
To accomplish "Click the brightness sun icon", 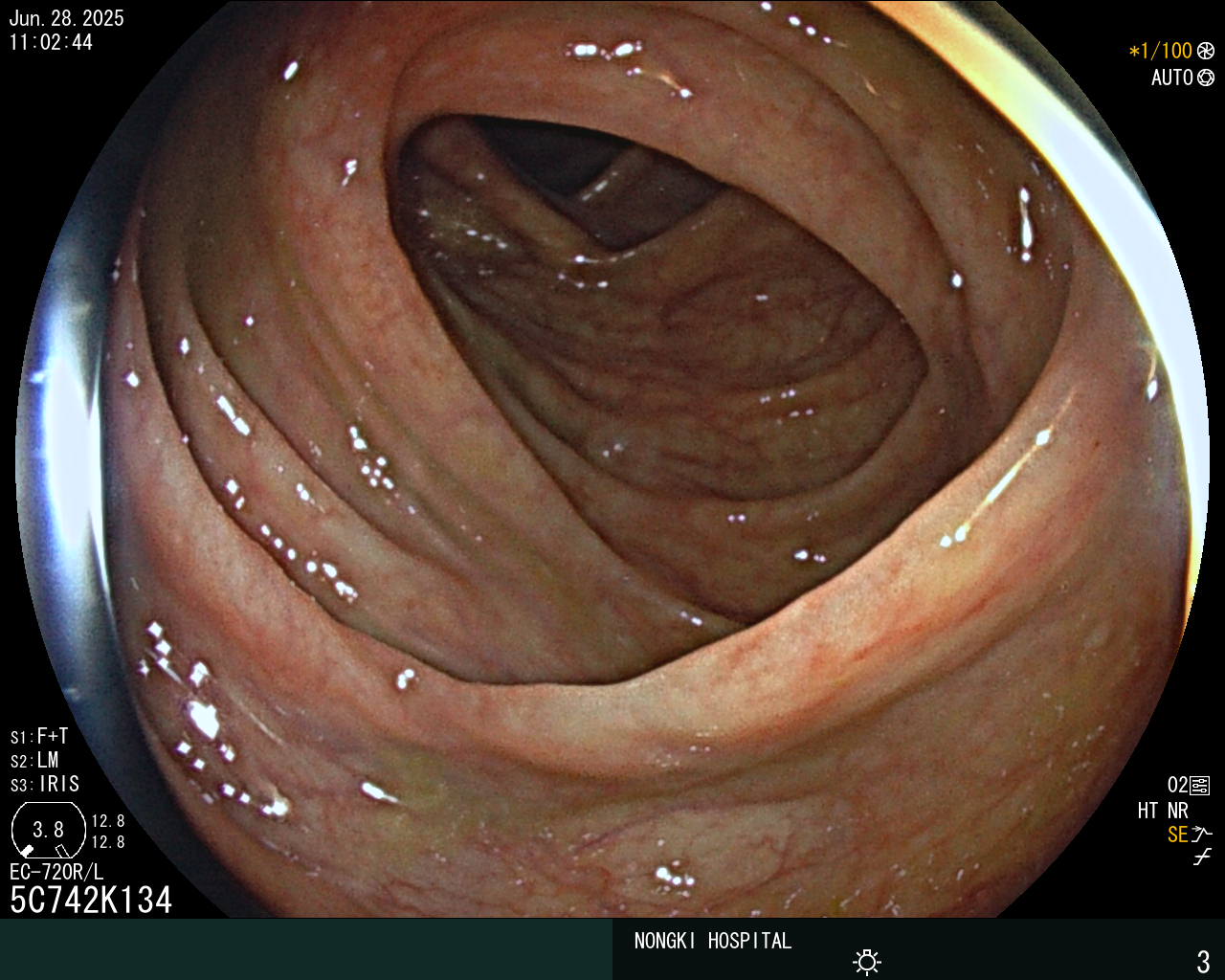I will click(x=867, y=962).
